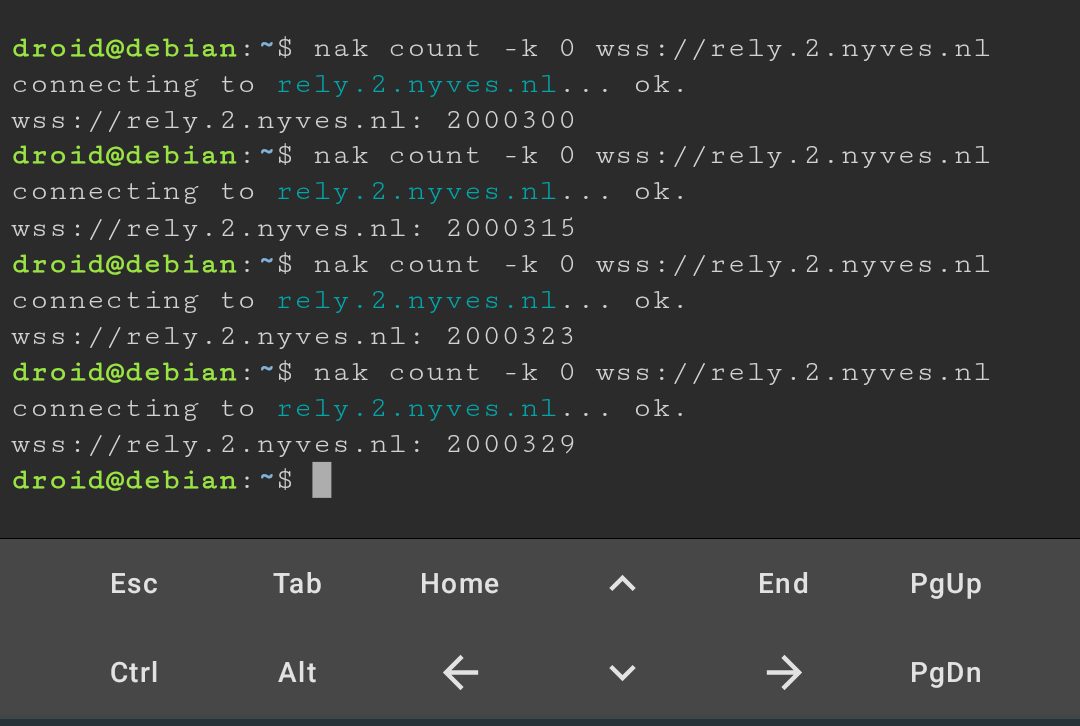Screen dimensions: 1080x726
Task: Click the first nak count command's wss URL
Action: point(793,49)
